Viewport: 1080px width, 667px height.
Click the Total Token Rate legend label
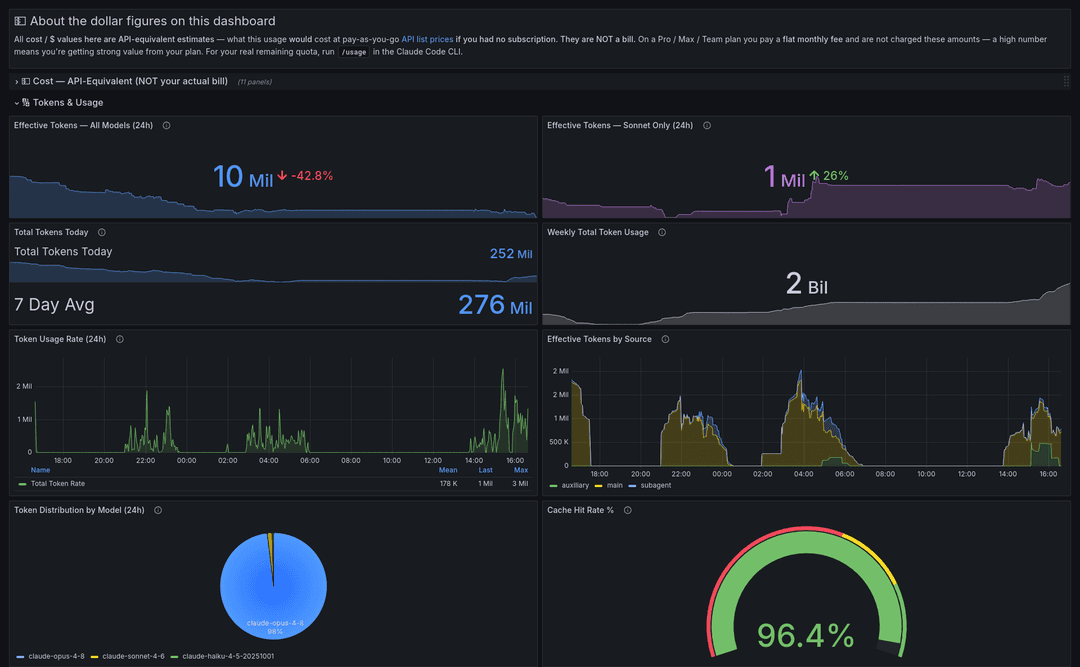point(58,484)
